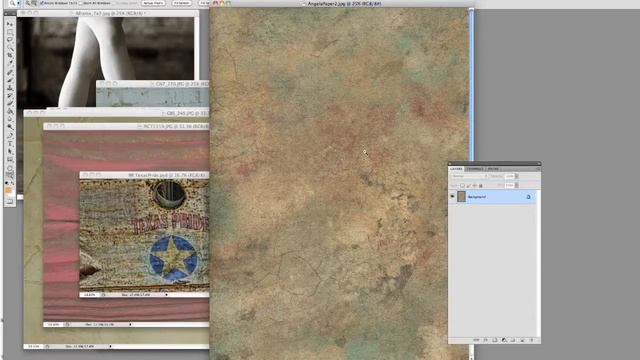Click the Actual Pixels button
This screenshot has width=640, height=360.
click(x=153, y=3)
